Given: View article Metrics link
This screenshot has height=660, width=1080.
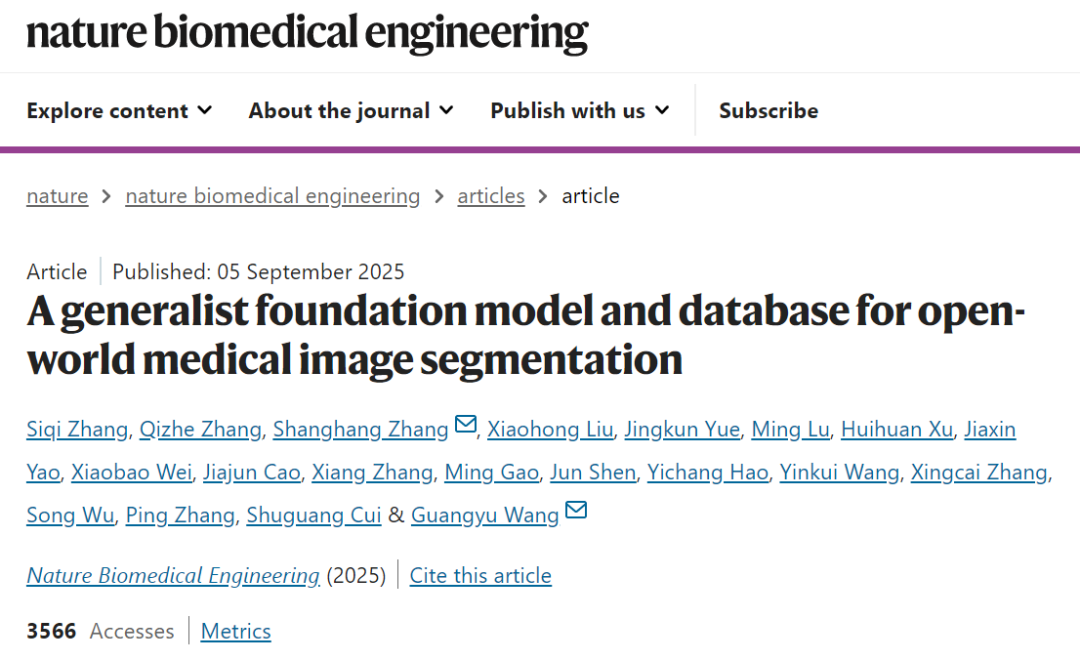Looking at the screenshot, I should tap(236, 632).
